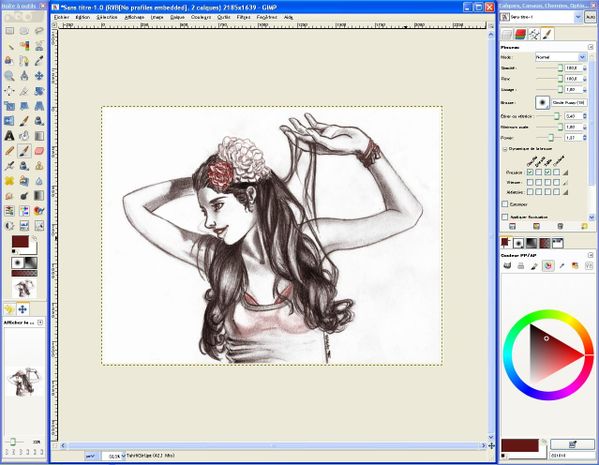This screenshot has height=465, width=599.
Task: Select the triangle color selector button
Action: click(x=548, y=266)
